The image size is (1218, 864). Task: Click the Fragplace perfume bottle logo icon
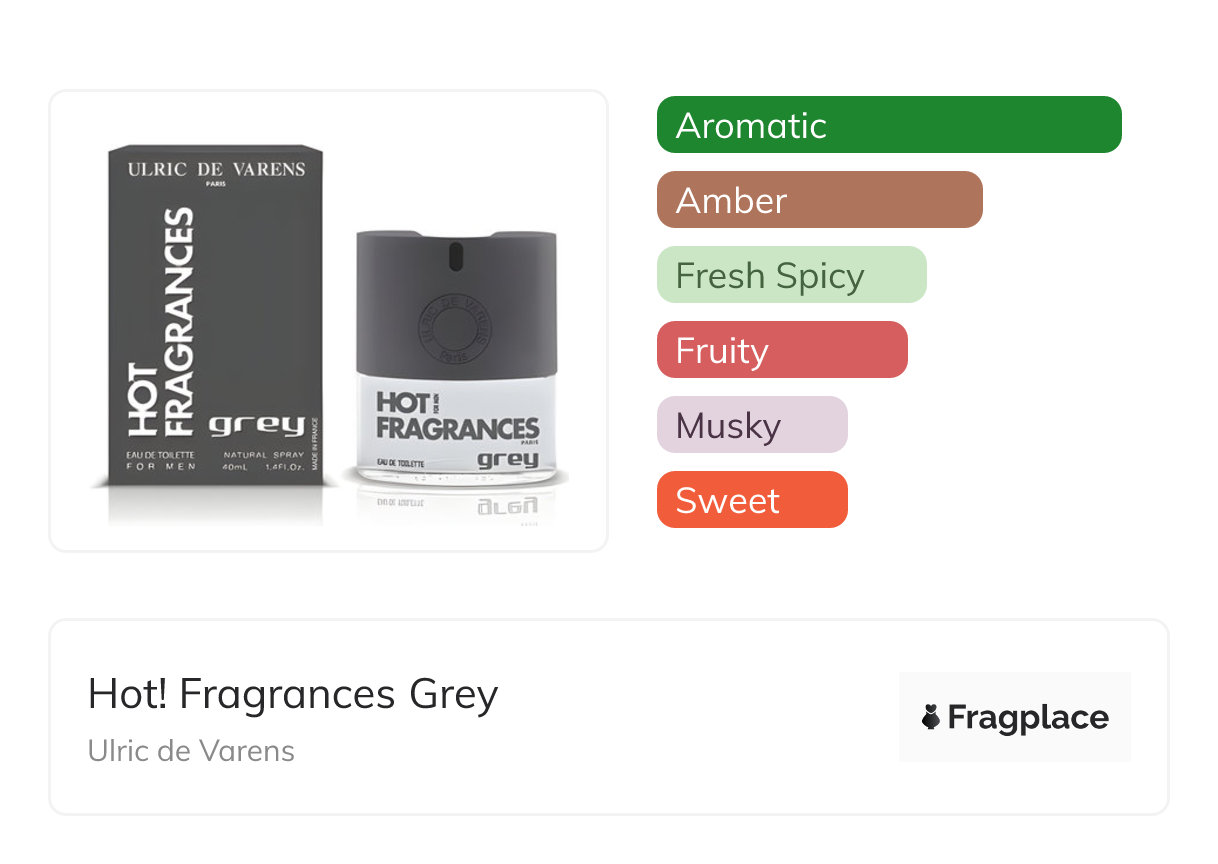[931, 717]
